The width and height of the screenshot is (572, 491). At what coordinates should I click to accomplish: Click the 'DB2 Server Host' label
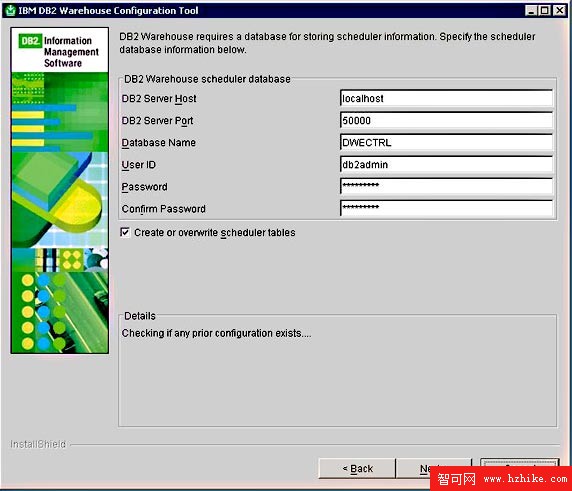159,99
